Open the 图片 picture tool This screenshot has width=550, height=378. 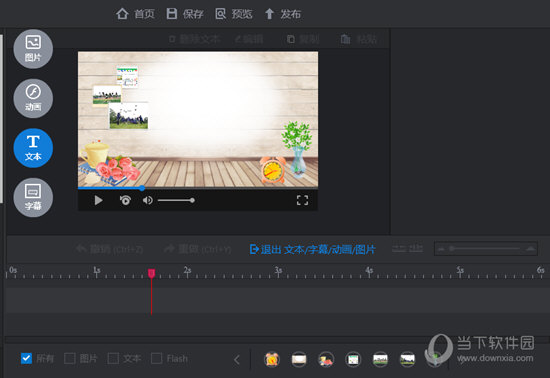33,49
